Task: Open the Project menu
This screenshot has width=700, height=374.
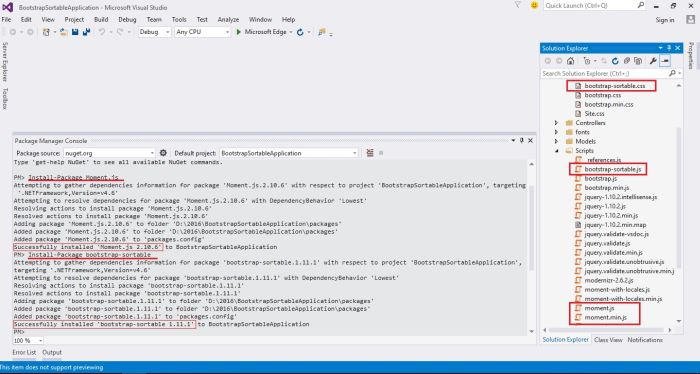Action: pos(74,20)
